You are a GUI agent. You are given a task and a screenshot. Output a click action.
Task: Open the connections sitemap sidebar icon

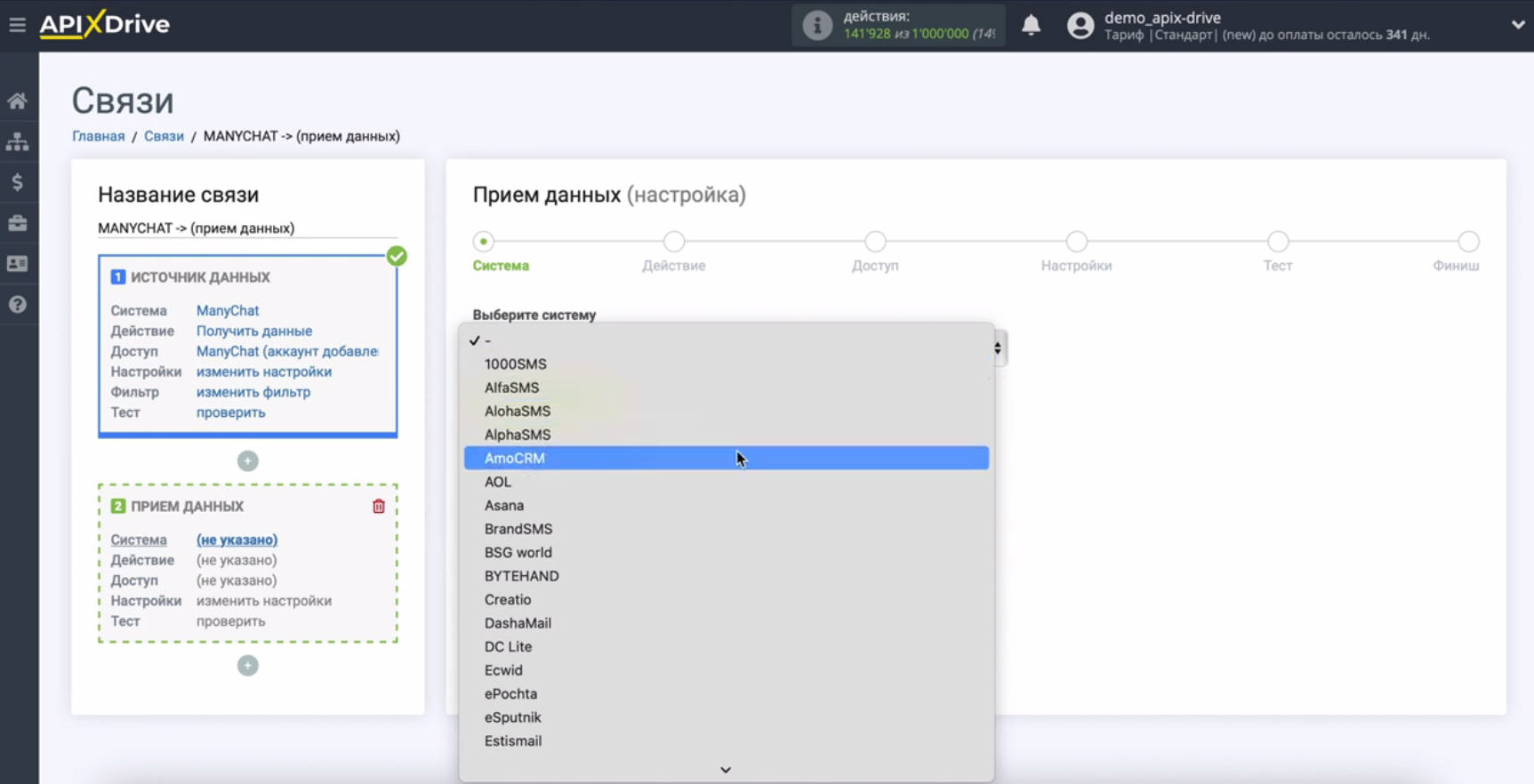17,141
